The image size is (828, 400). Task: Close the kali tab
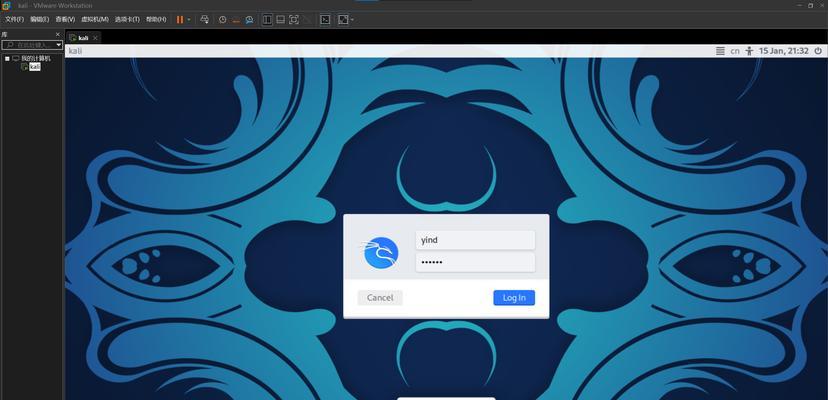95,38
